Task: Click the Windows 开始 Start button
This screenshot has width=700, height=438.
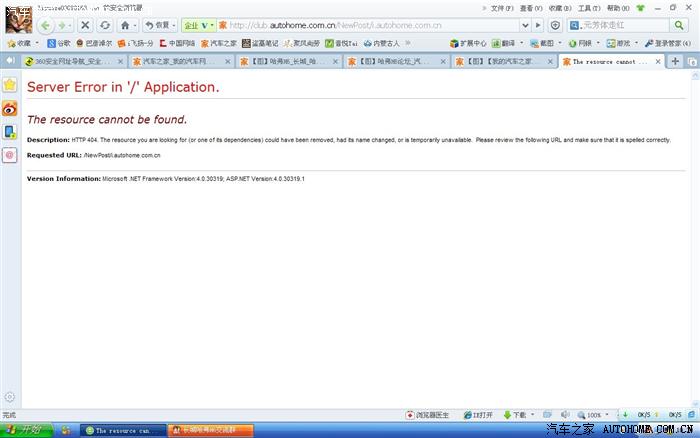Action: pyautogui.click(x=24, y=430)
